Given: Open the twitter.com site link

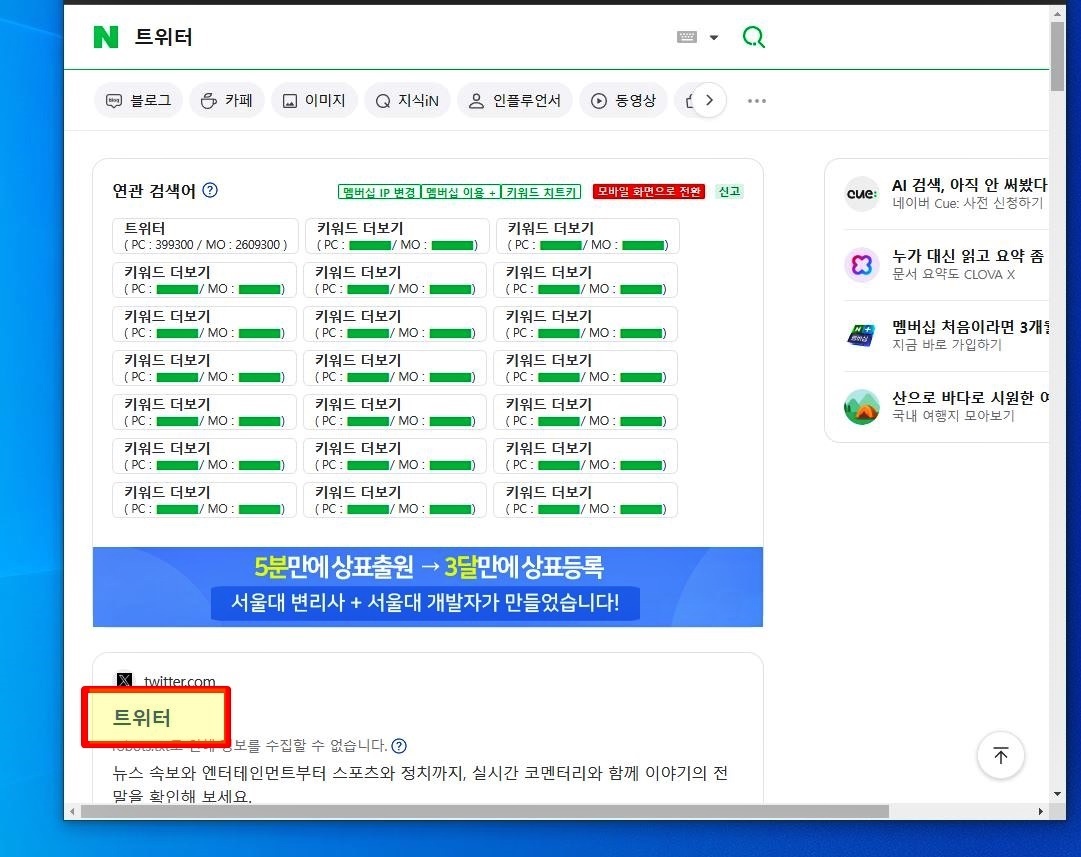Looking at the screenshot, I should [179, 681].
